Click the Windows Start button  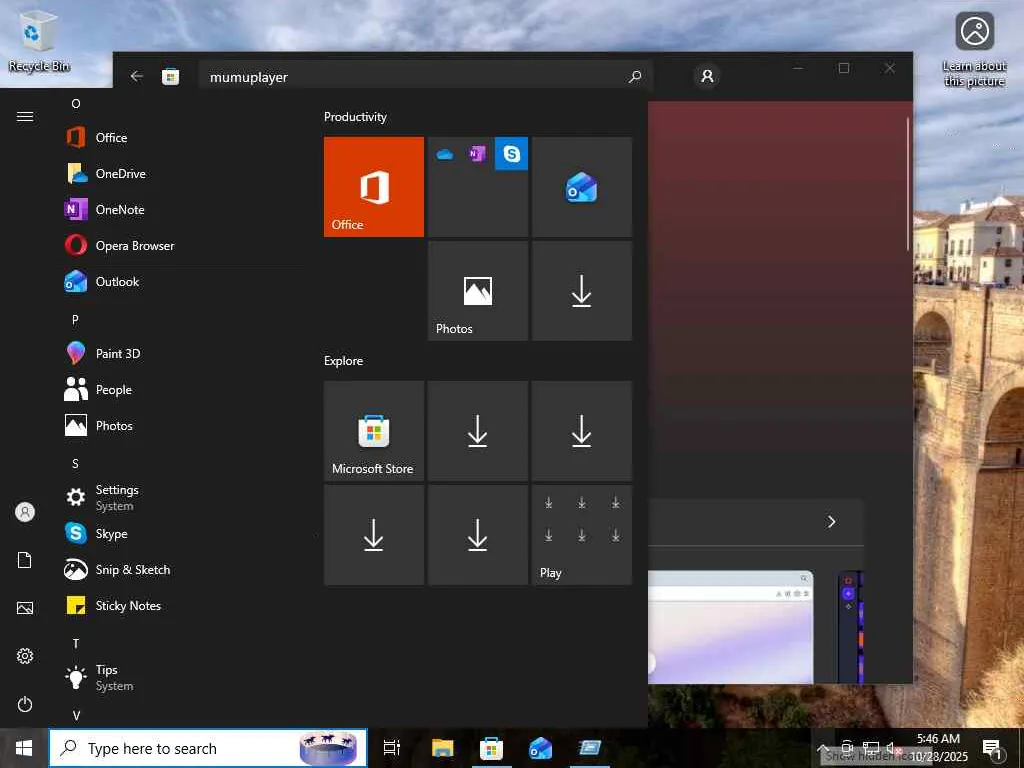click(x=24, y=748)
